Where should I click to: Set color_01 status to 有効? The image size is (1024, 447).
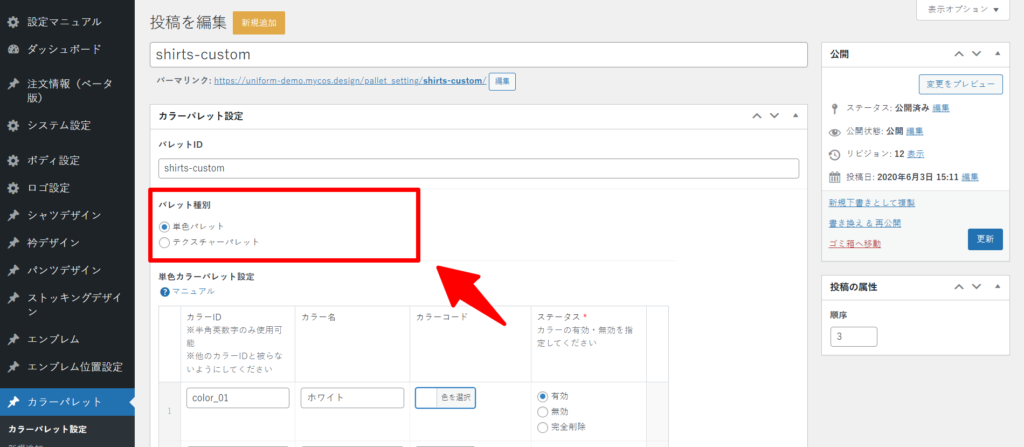point(542,397)
